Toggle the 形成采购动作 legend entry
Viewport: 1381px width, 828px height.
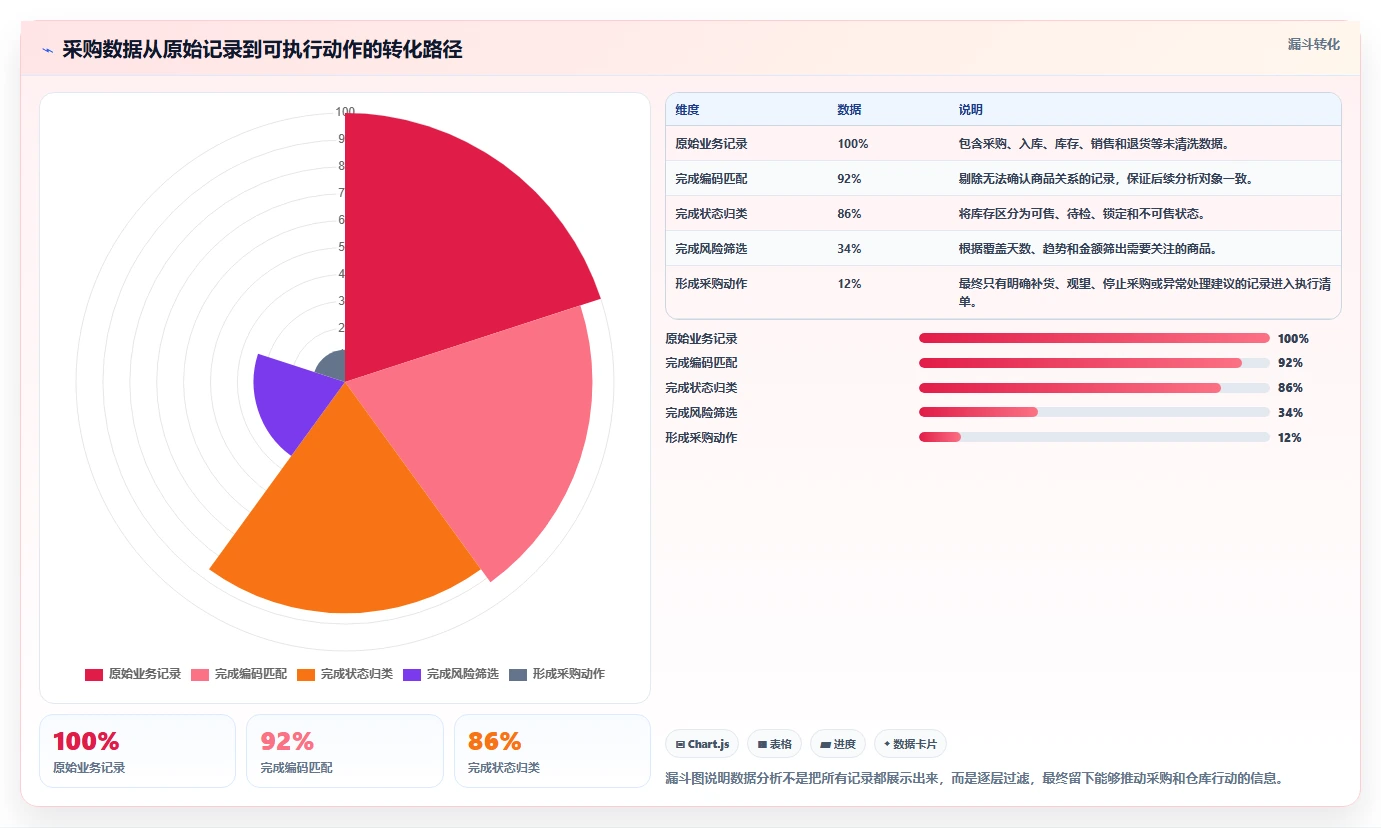pos(557,674)
